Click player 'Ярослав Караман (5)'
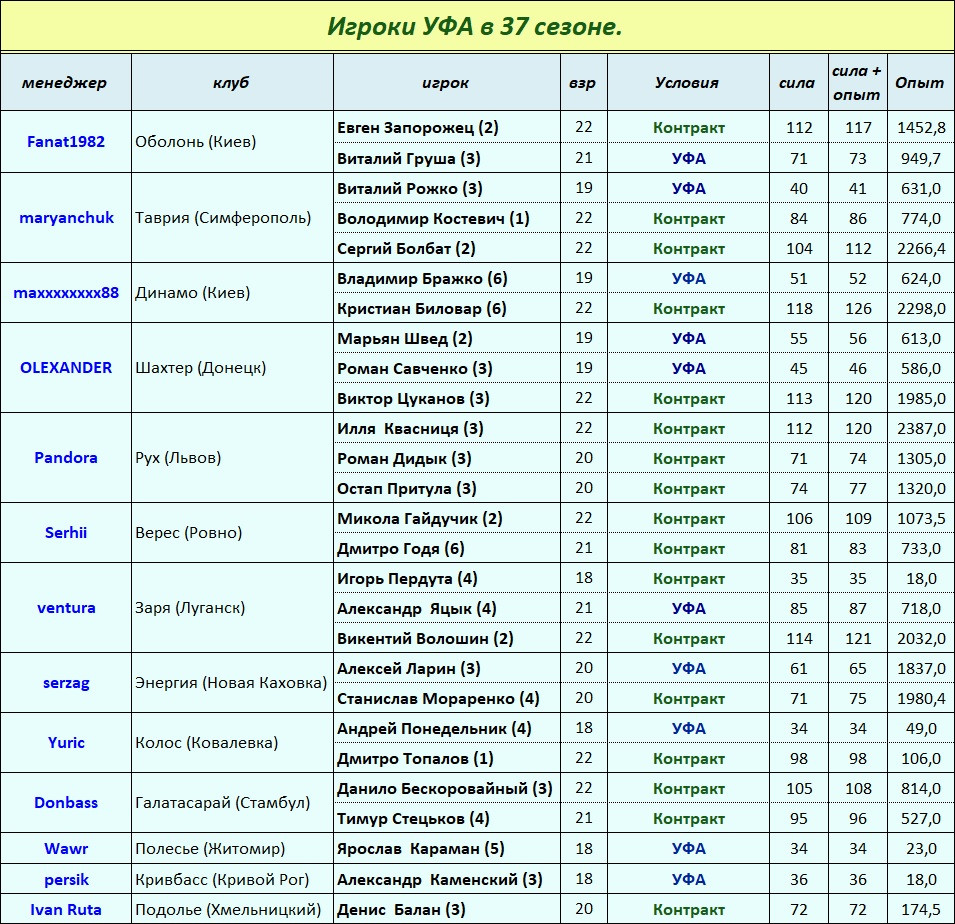 (421, 848)
